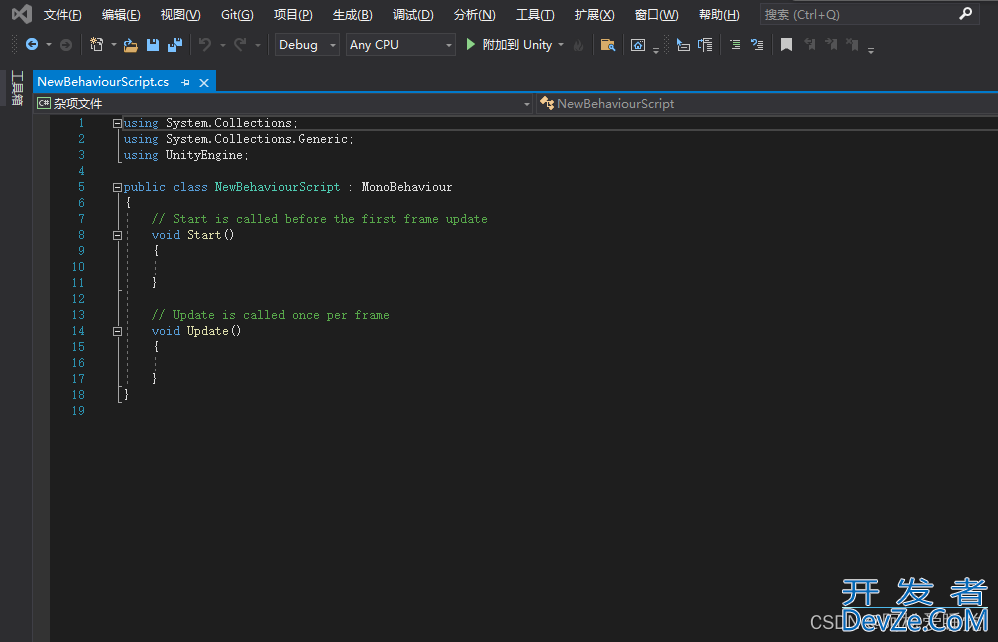Open the NewBehaviourScript type navigation dropdown
Viewport: 998px width, 642px height.
(767, 103)
